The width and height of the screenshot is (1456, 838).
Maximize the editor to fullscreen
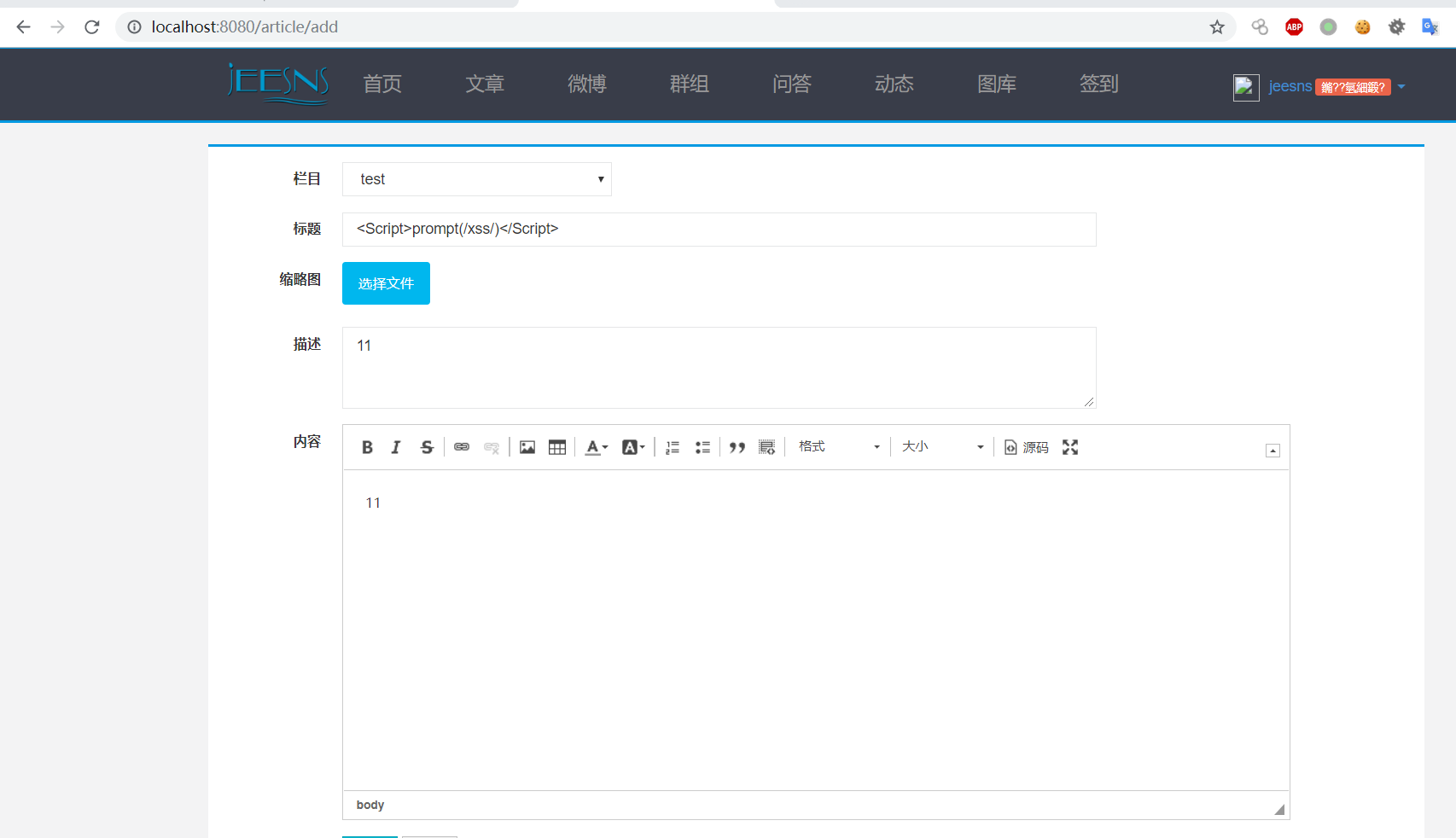pos(1070,447)
